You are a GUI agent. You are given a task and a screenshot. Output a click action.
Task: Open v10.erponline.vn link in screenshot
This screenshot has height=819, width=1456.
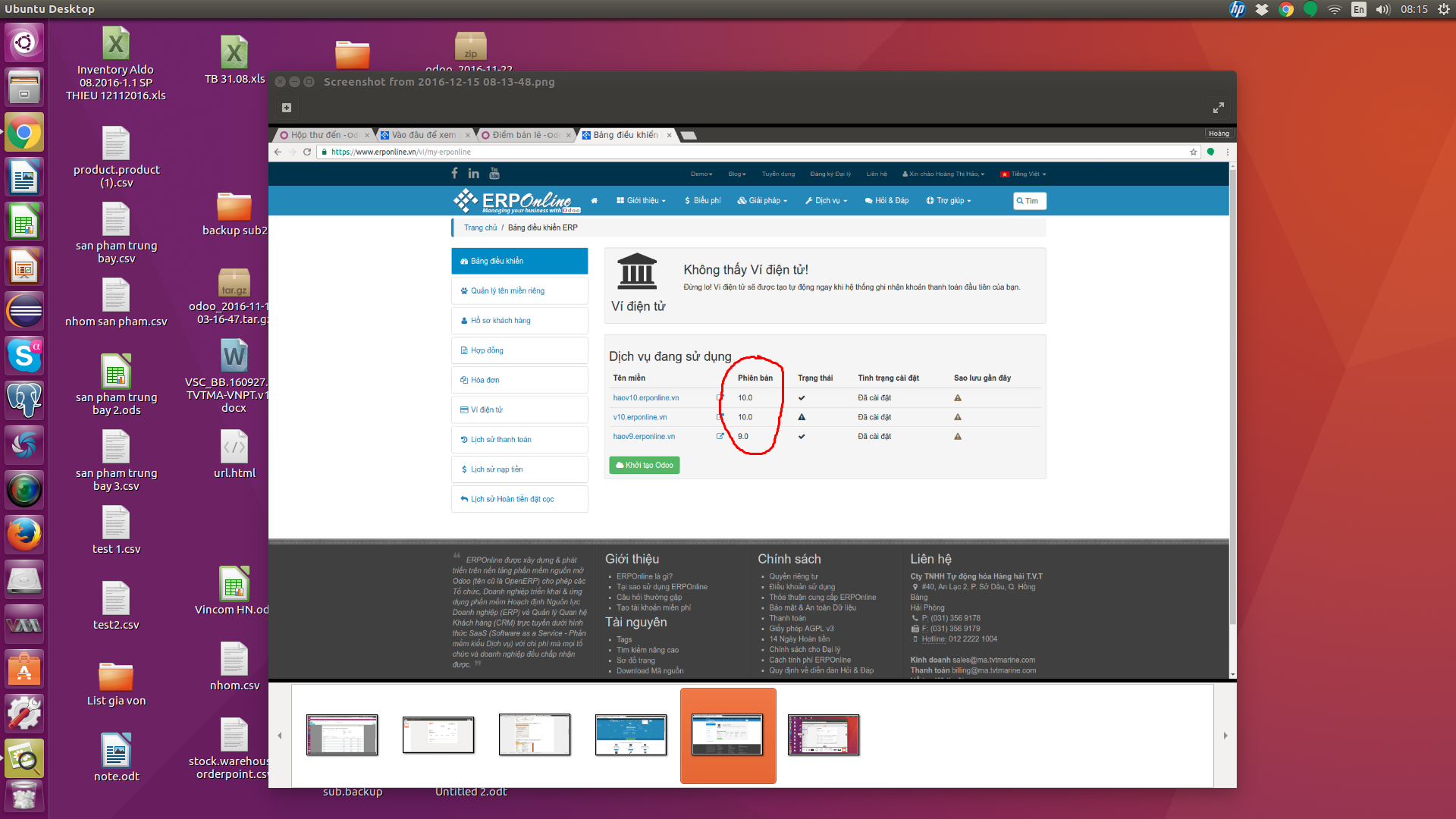[640, 418]
